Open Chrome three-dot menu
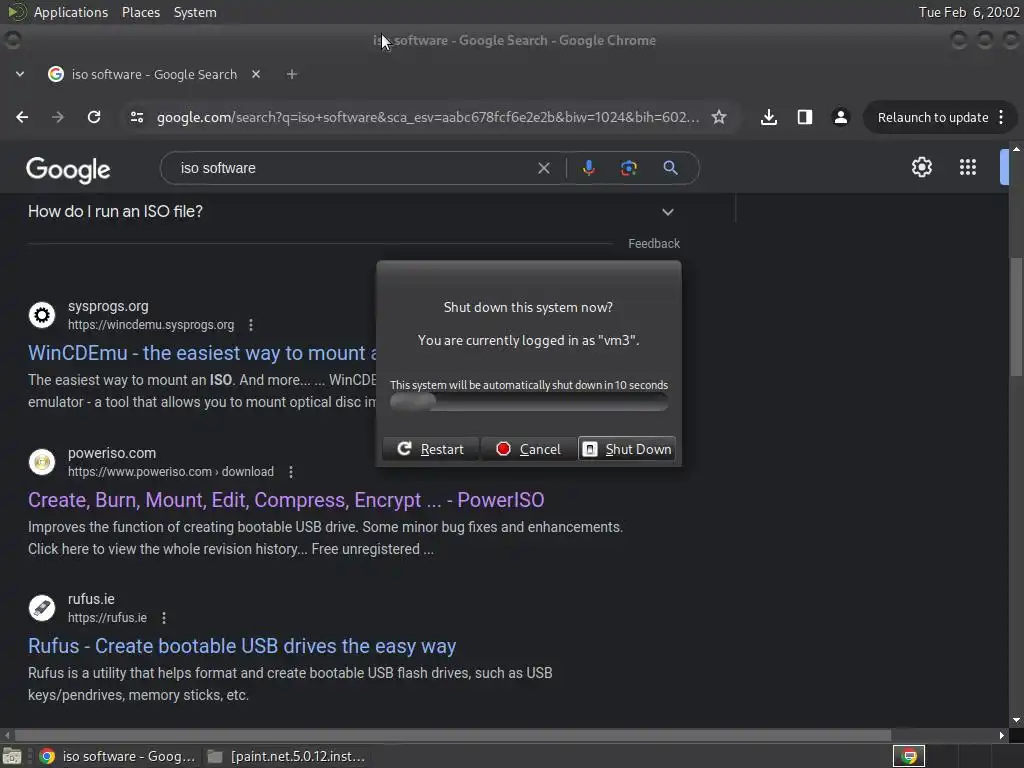This screenshot has width=1024, height=768. [1001, 118]
